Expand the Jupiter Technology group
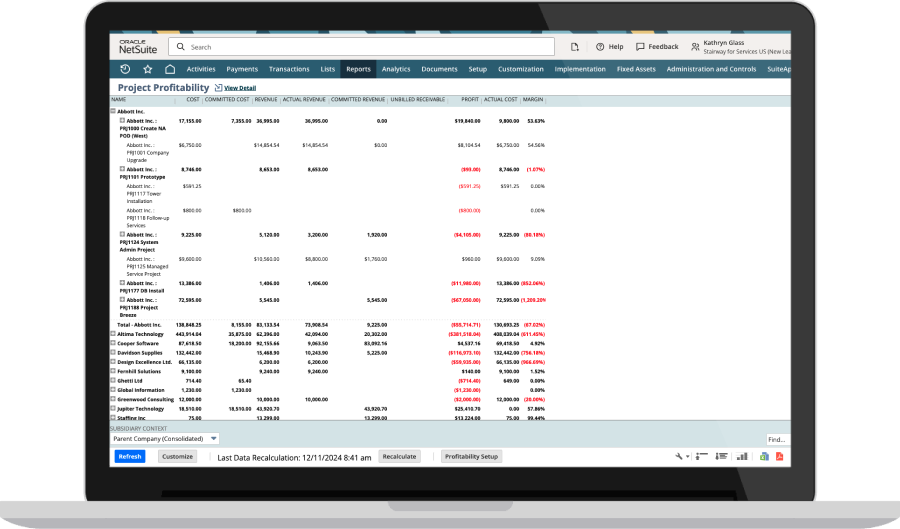The height and width of the screenshot is (529, 900). pyautogui.click(x=113, y=408)
